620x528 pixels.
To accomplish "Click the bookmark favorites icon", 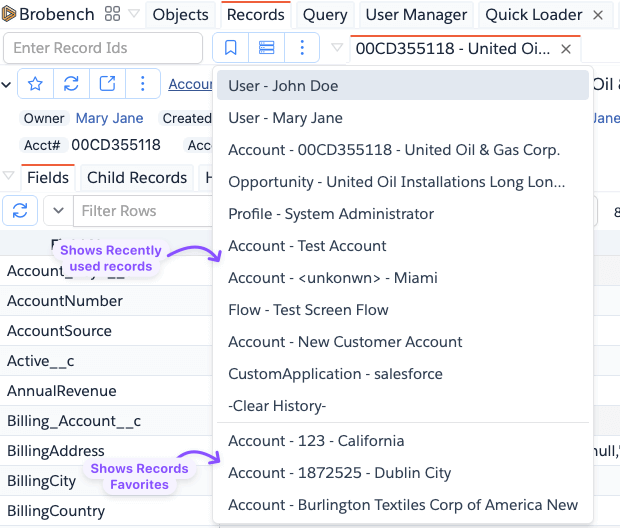I will pyautogui.click(x=231, y=48).
